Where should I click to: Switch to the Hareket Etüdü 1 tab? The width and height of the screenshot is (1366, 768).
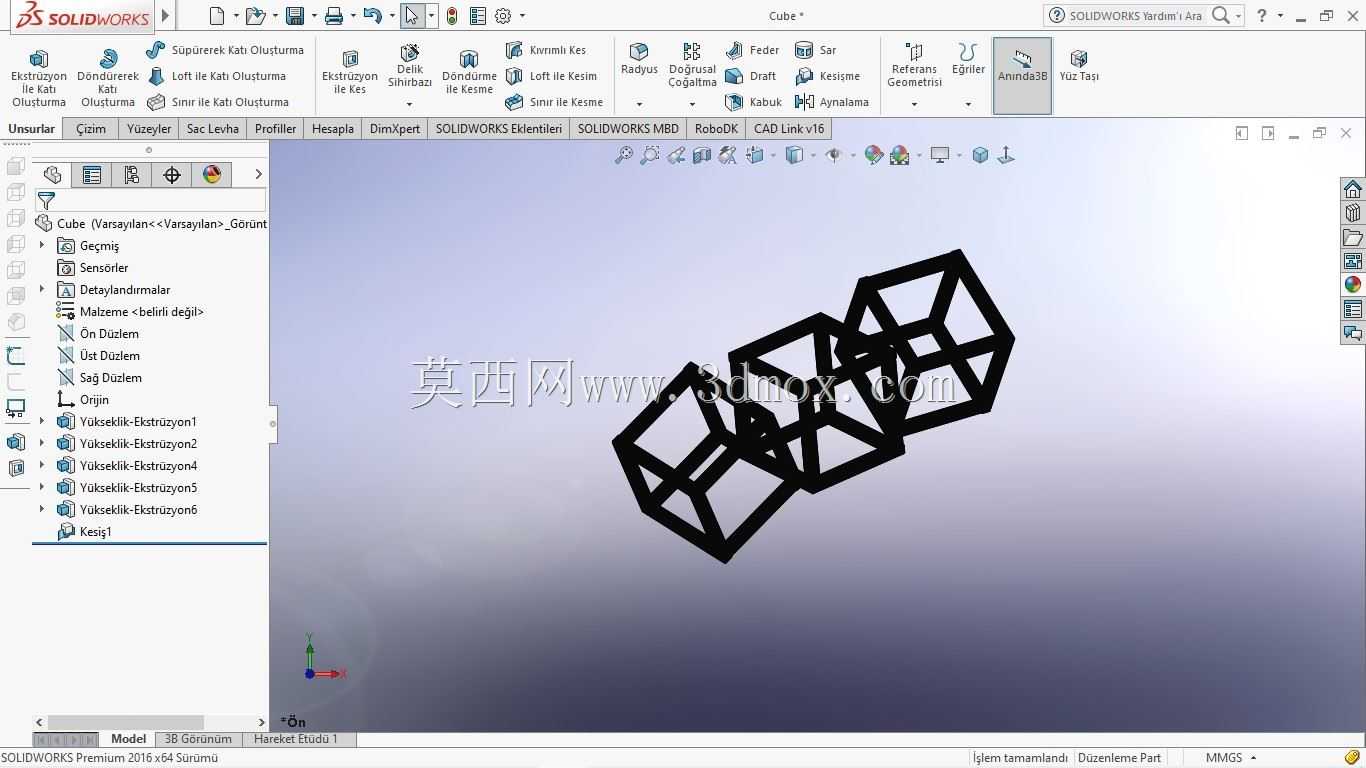coord(296,739)
